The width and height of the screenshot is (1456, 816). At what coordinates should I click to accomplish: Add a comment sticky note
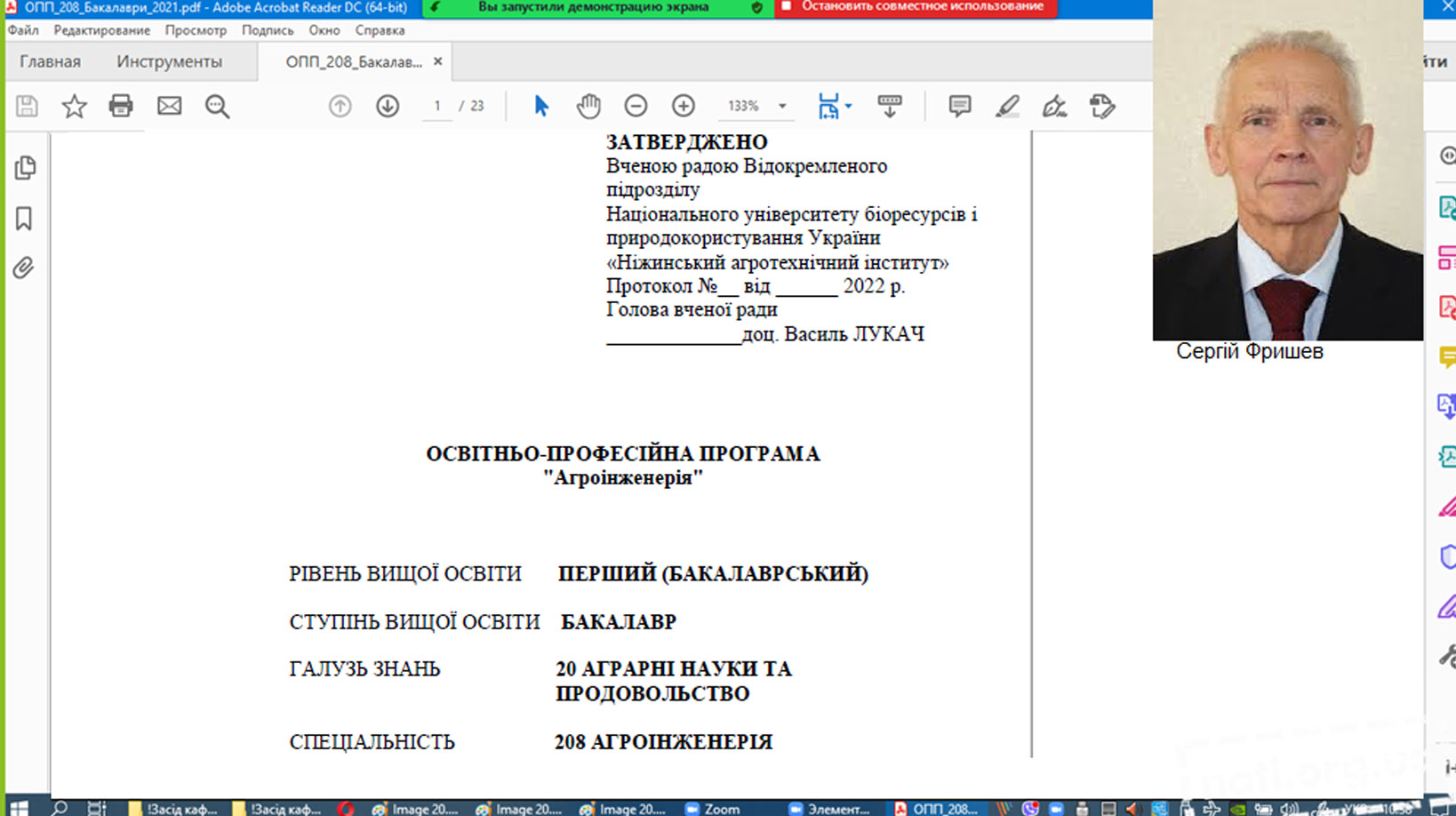coord(959,107)
